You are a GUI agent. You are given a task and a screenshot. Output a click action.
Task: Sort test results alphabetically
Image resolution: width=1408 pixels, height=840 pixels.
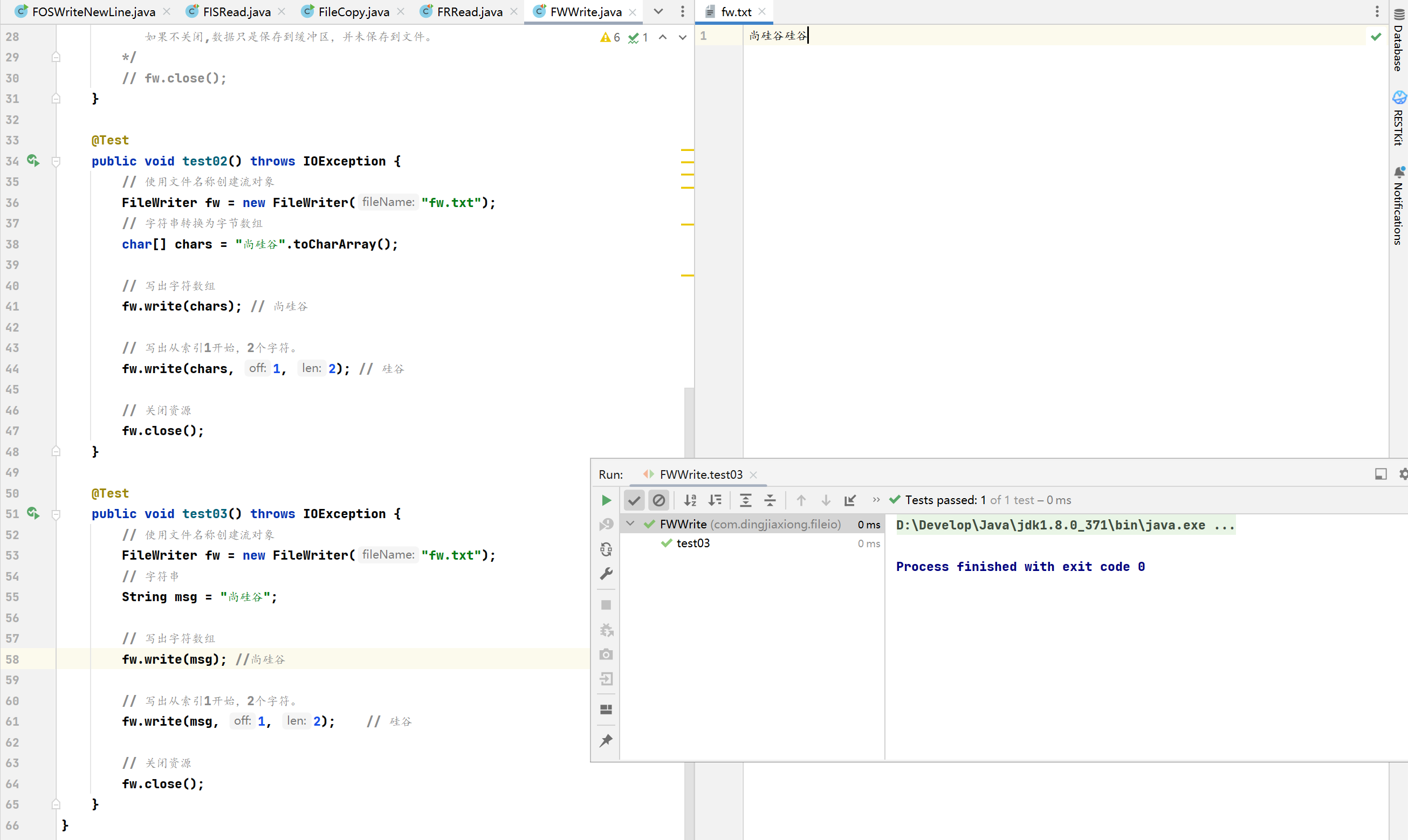point(690,500)
